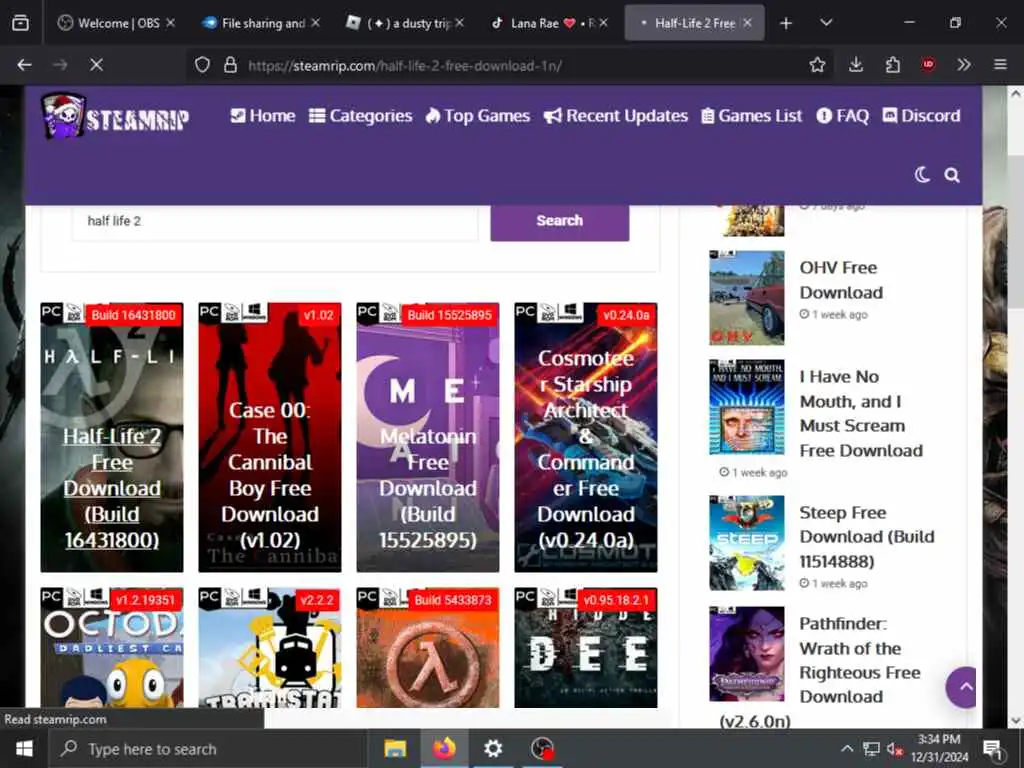1024x768 pixels.
Task: Open the Categories menu
Action: tap(360, 116)
